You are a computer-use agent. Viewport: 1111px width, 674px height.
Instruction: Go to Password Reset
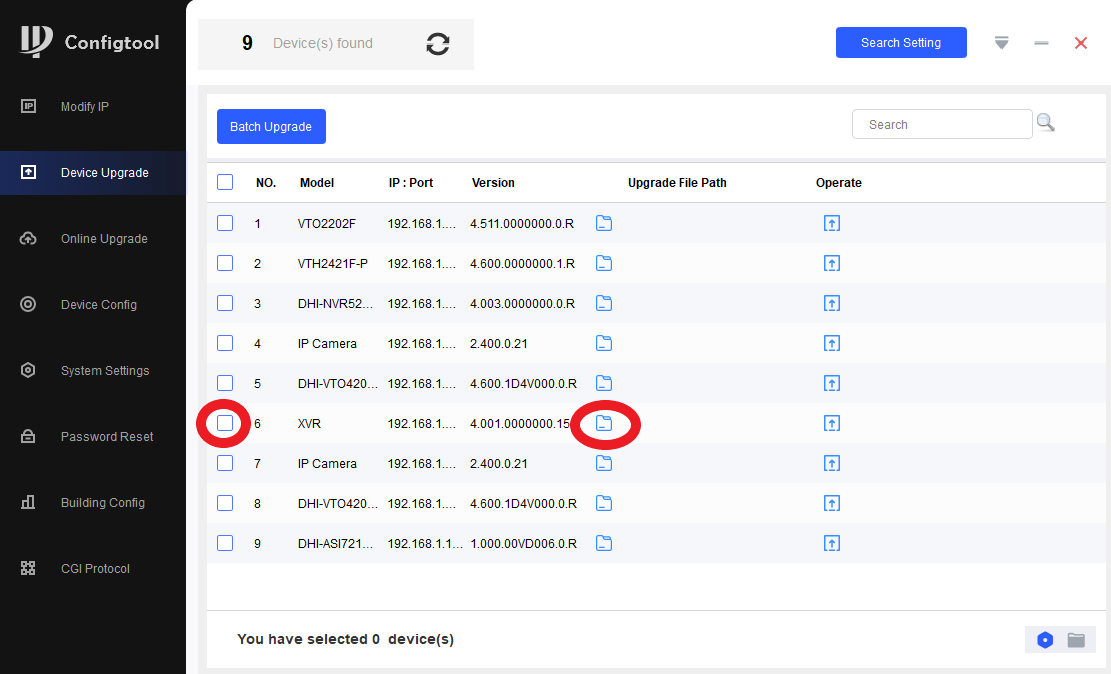[93, 436]
